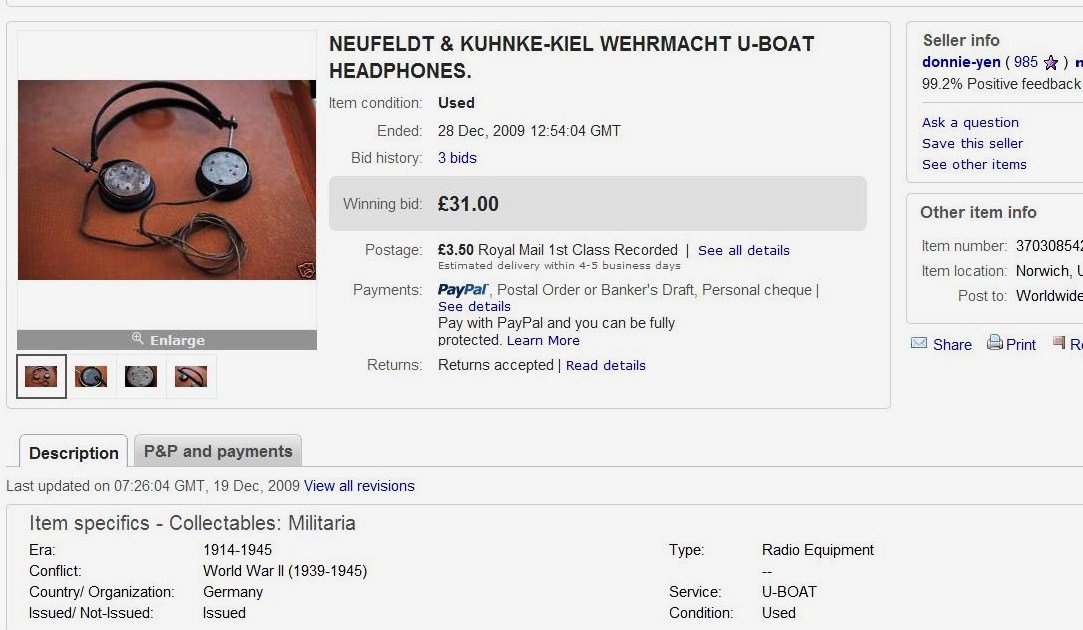Click Ask a question link
This screenshot has width=1083, height=630.
tap(970, 122)
